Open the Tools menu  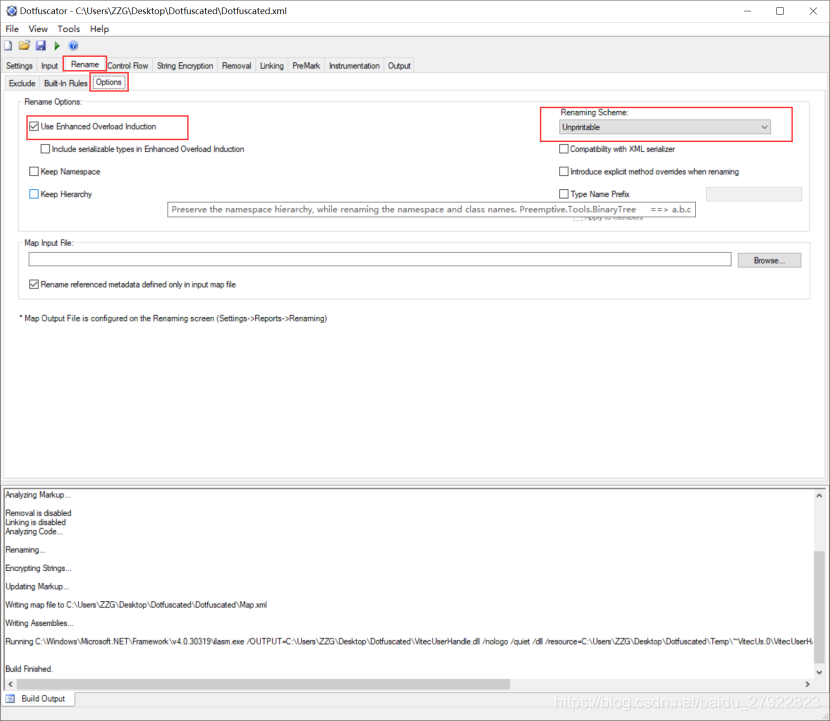(x=69, y=29)
